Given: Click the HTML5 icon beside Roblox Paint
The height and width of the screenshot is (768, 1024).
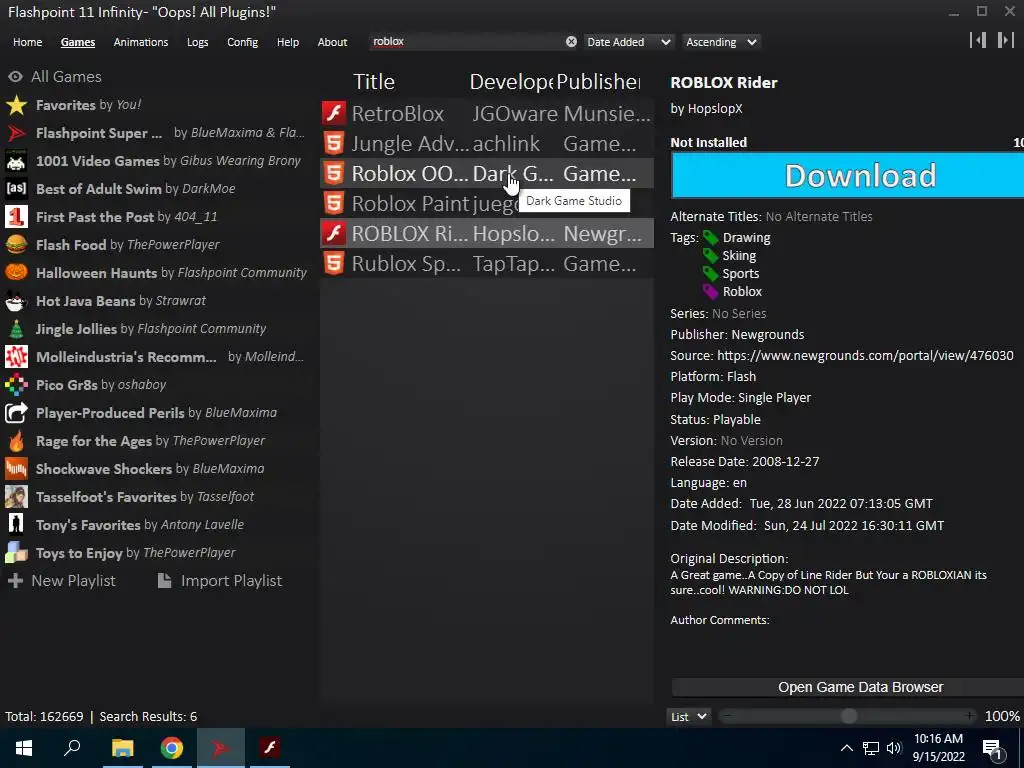Looking at the screenshot, I should click(x=334, y=203).
